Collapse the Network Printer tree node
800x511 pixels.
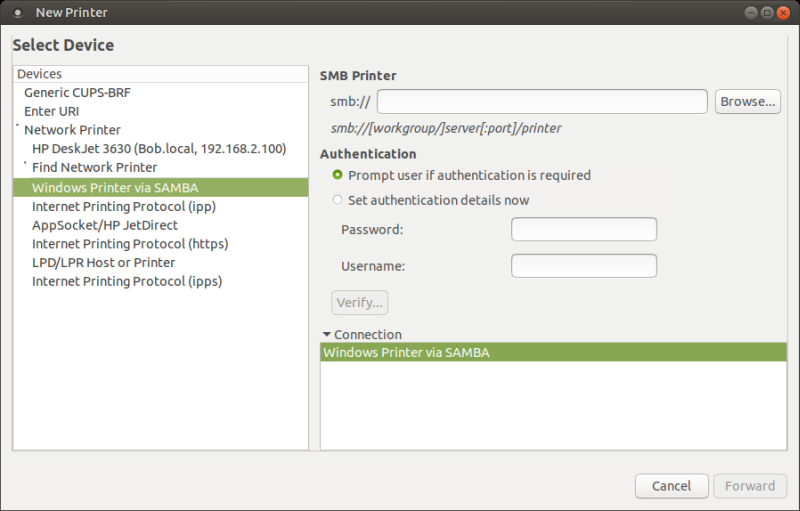18,128
